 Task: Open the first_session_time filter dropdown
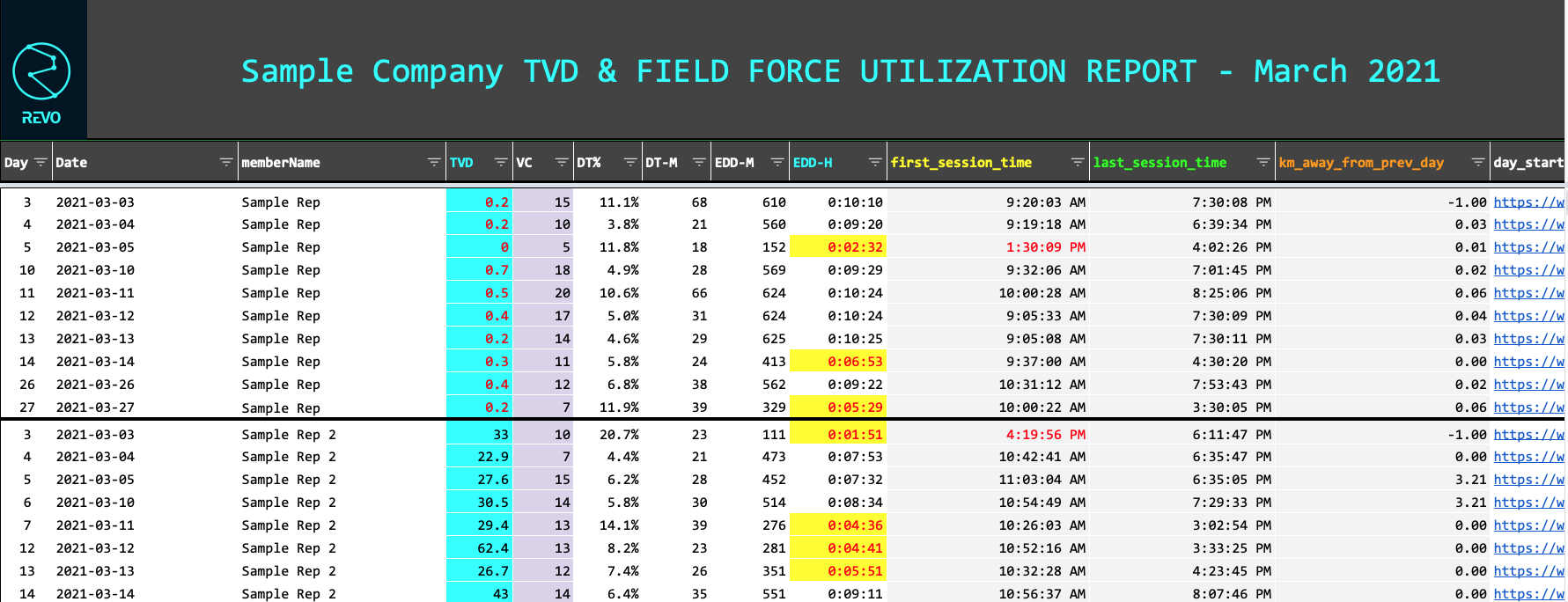1078,162
